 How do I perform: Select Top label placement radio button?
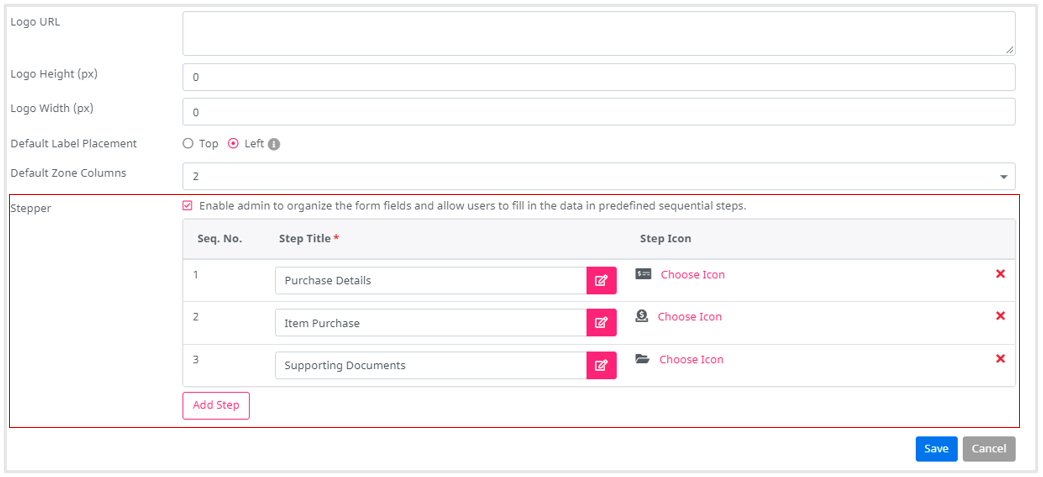tap(188, 144)
